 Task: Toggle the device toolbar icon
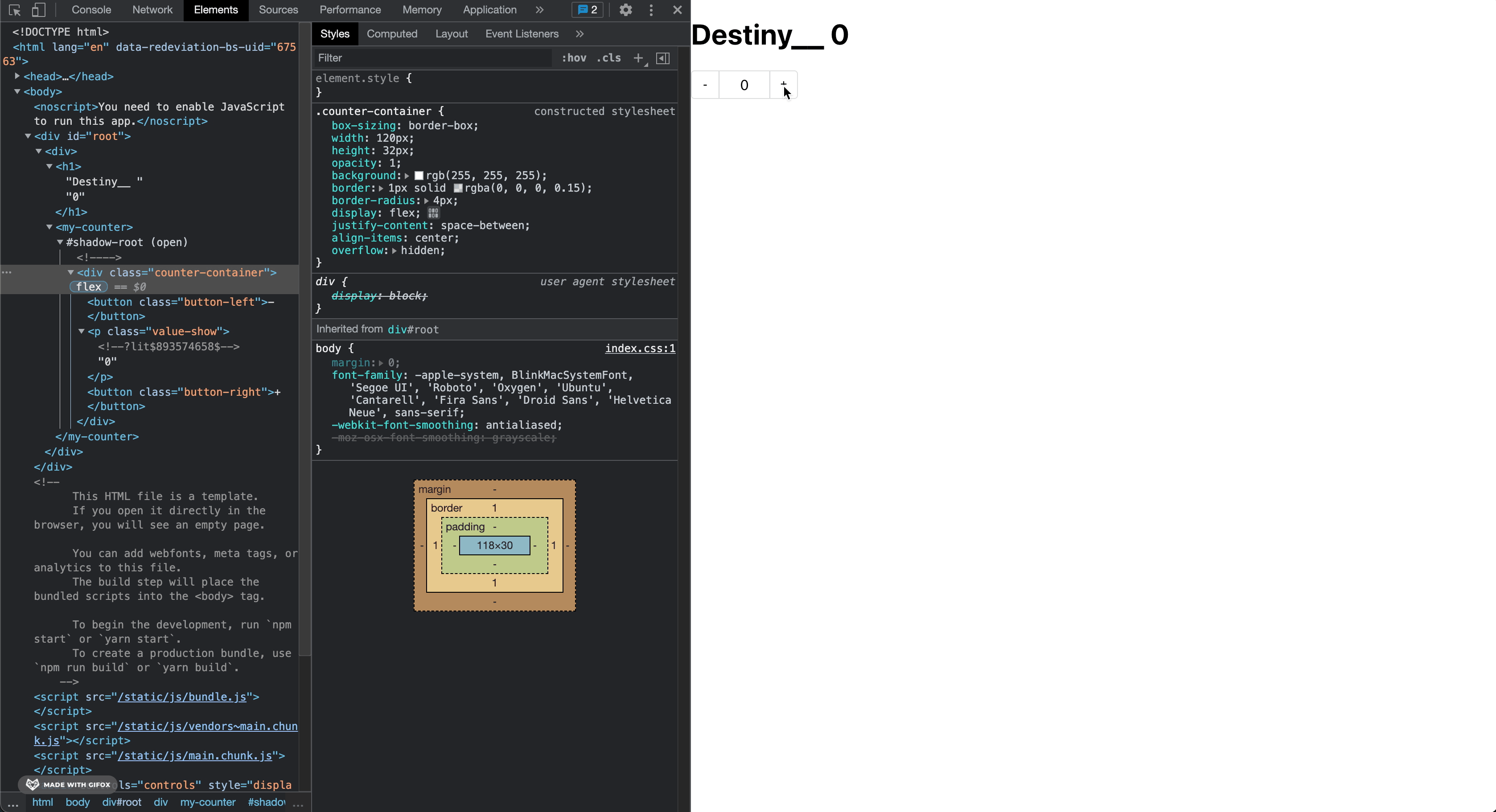pyautogui.click(x=38, y=10)
